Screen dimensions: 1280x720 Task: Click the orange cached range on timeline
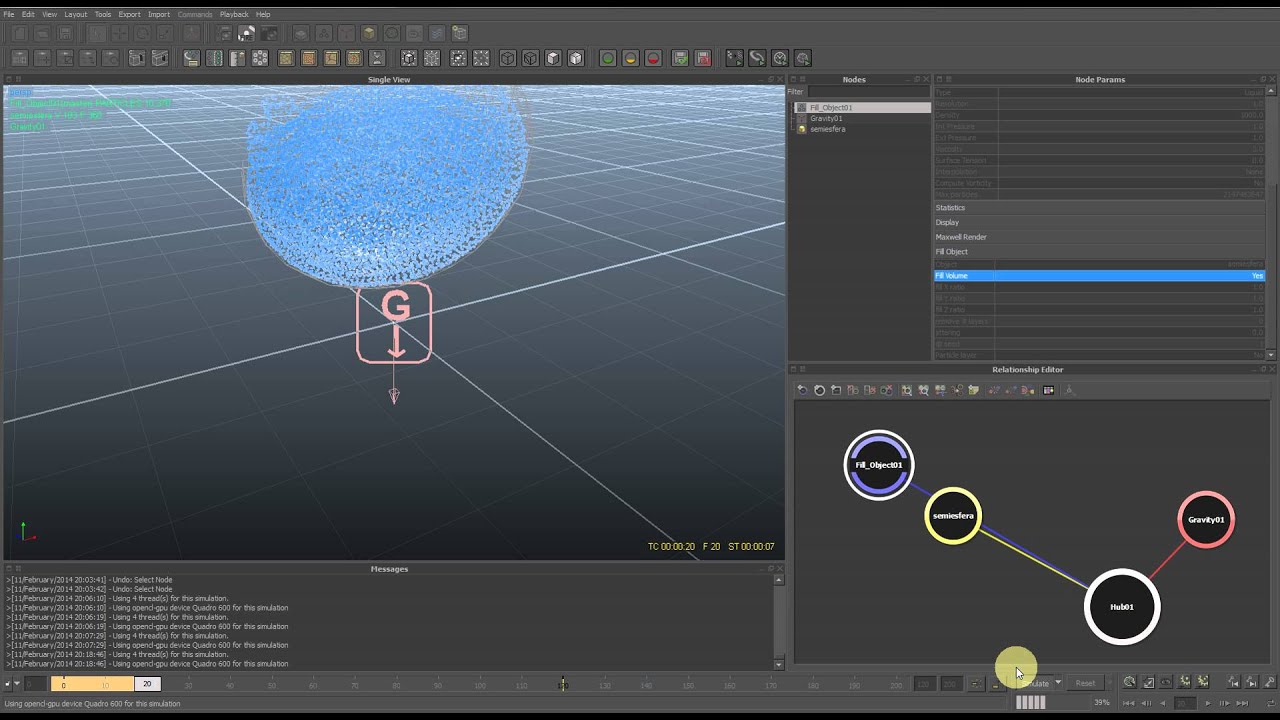pos(93,684)
